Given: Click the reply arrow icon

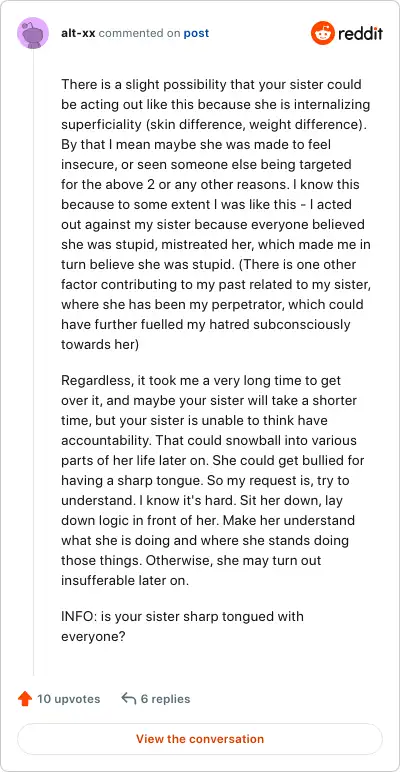Looking at the screenshot, I should (x=128, y=699).
